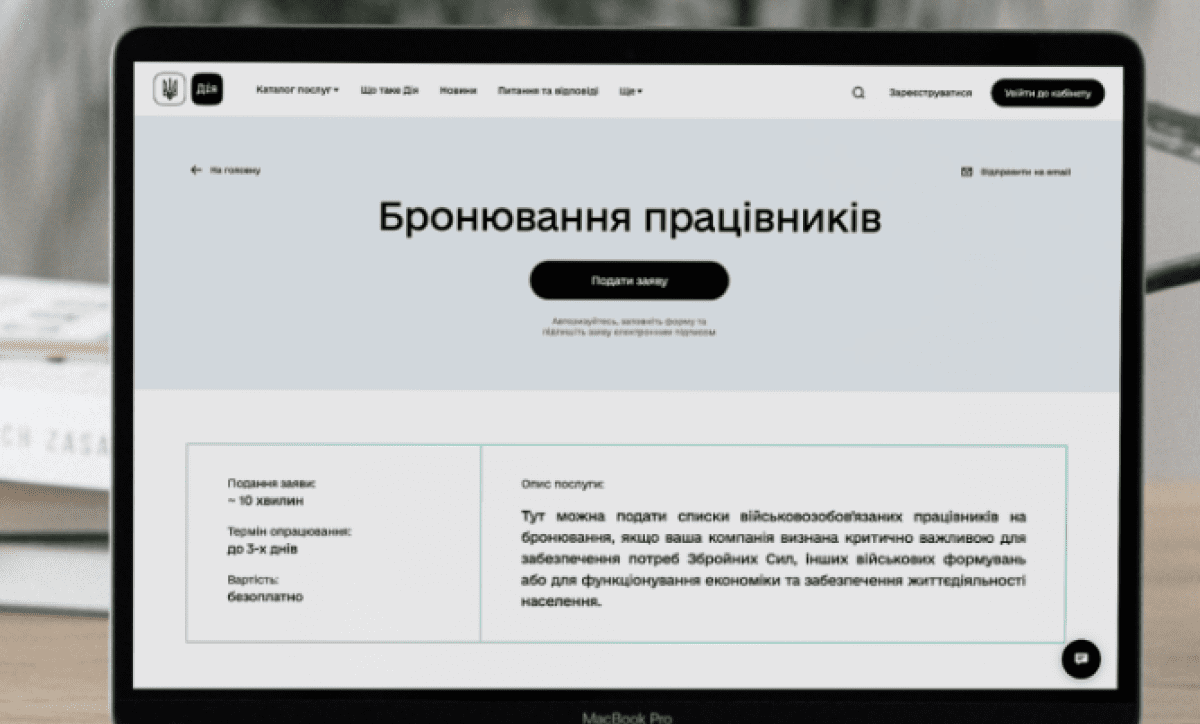Click the Ukrainian trident emblem icon
1200x724 pixels.
[168, 91]
